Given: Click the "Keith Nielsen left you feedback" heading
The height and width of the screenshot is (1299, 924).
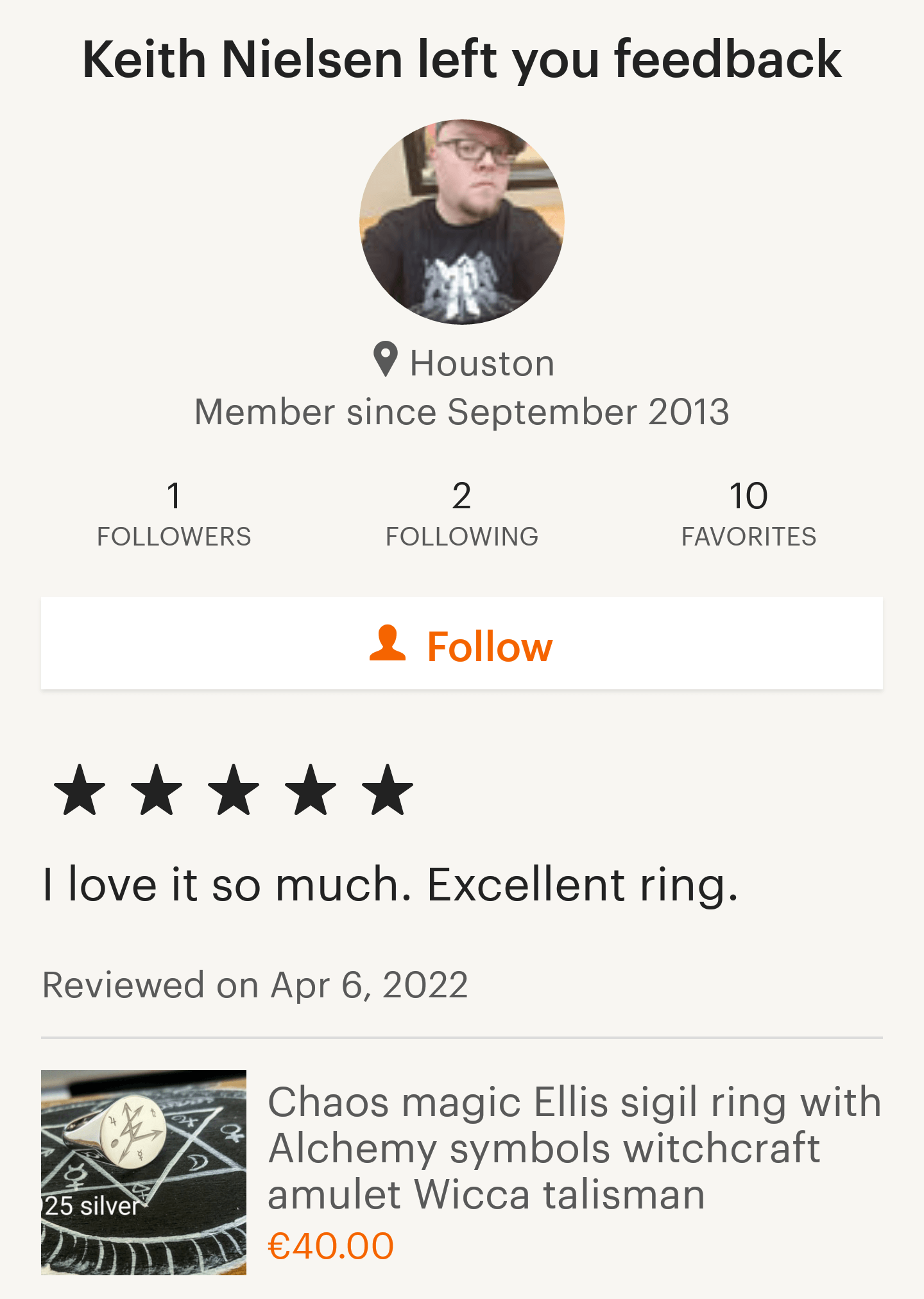Looking at the screenshot, I should click(x=462, y=59).
